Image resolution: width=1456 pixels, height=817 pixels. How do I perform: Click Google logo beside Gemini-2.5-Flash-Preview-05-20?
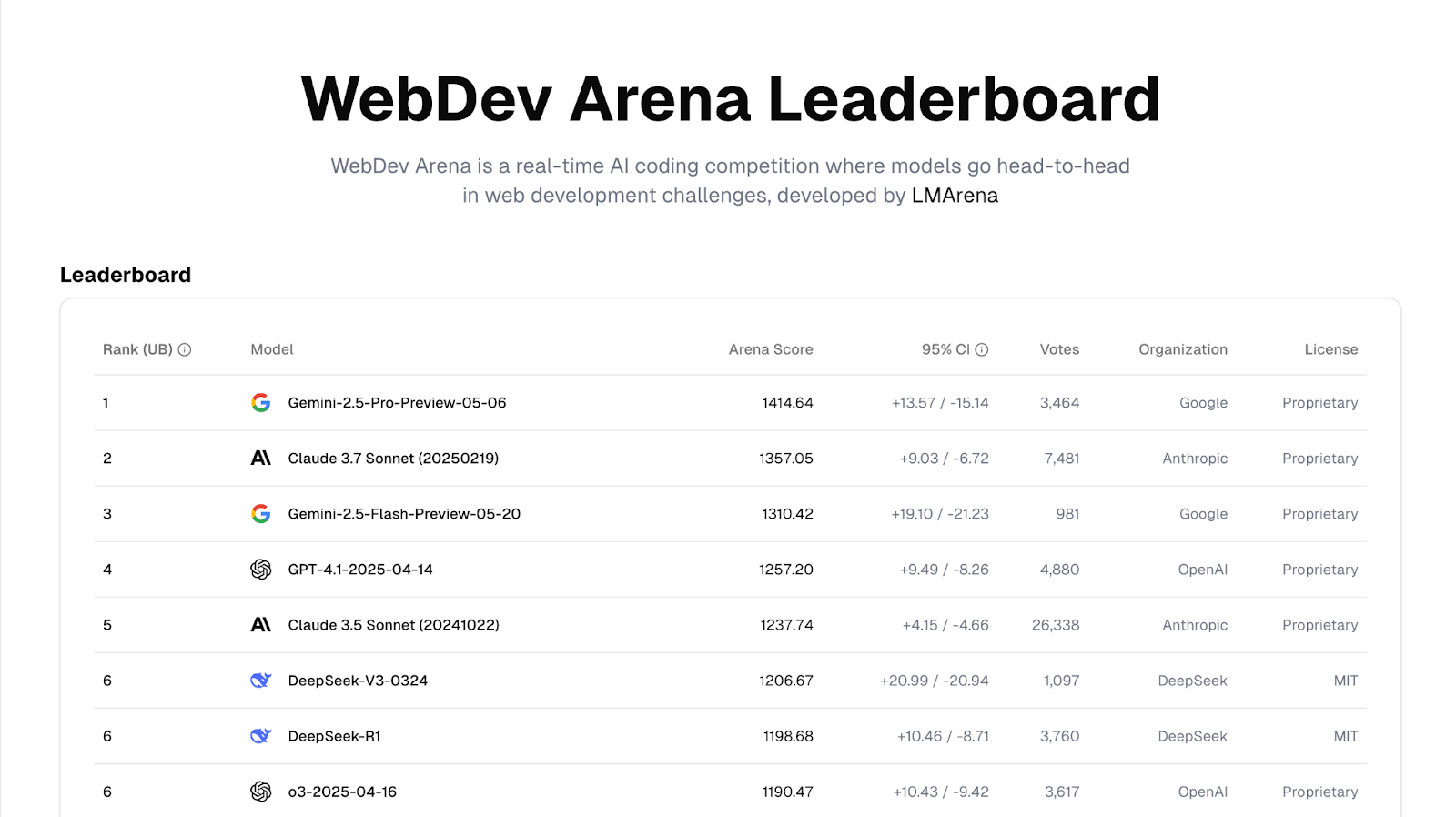click(x=261, y=514)
